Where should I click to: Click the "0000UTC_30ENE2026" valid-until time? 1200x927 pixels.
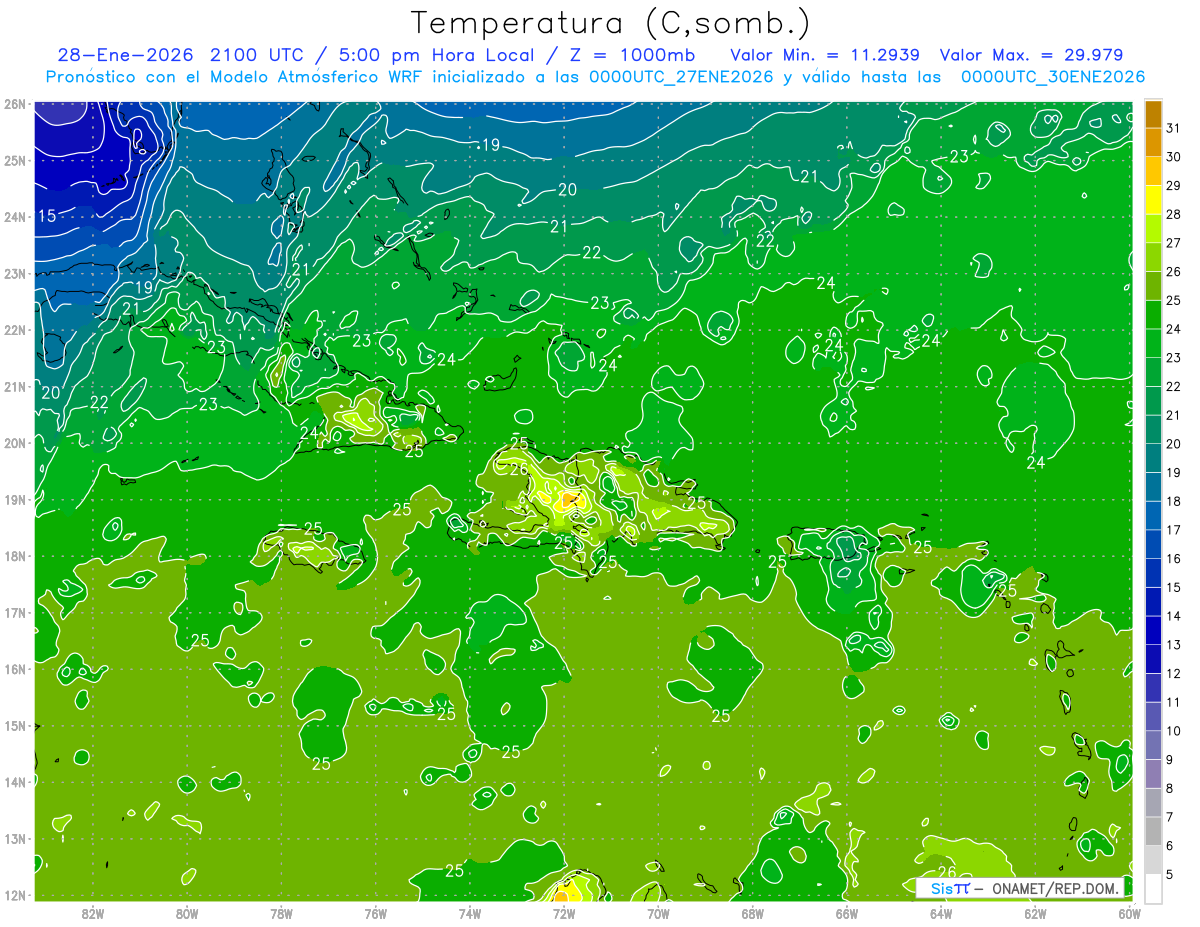tap(1052, 77)
